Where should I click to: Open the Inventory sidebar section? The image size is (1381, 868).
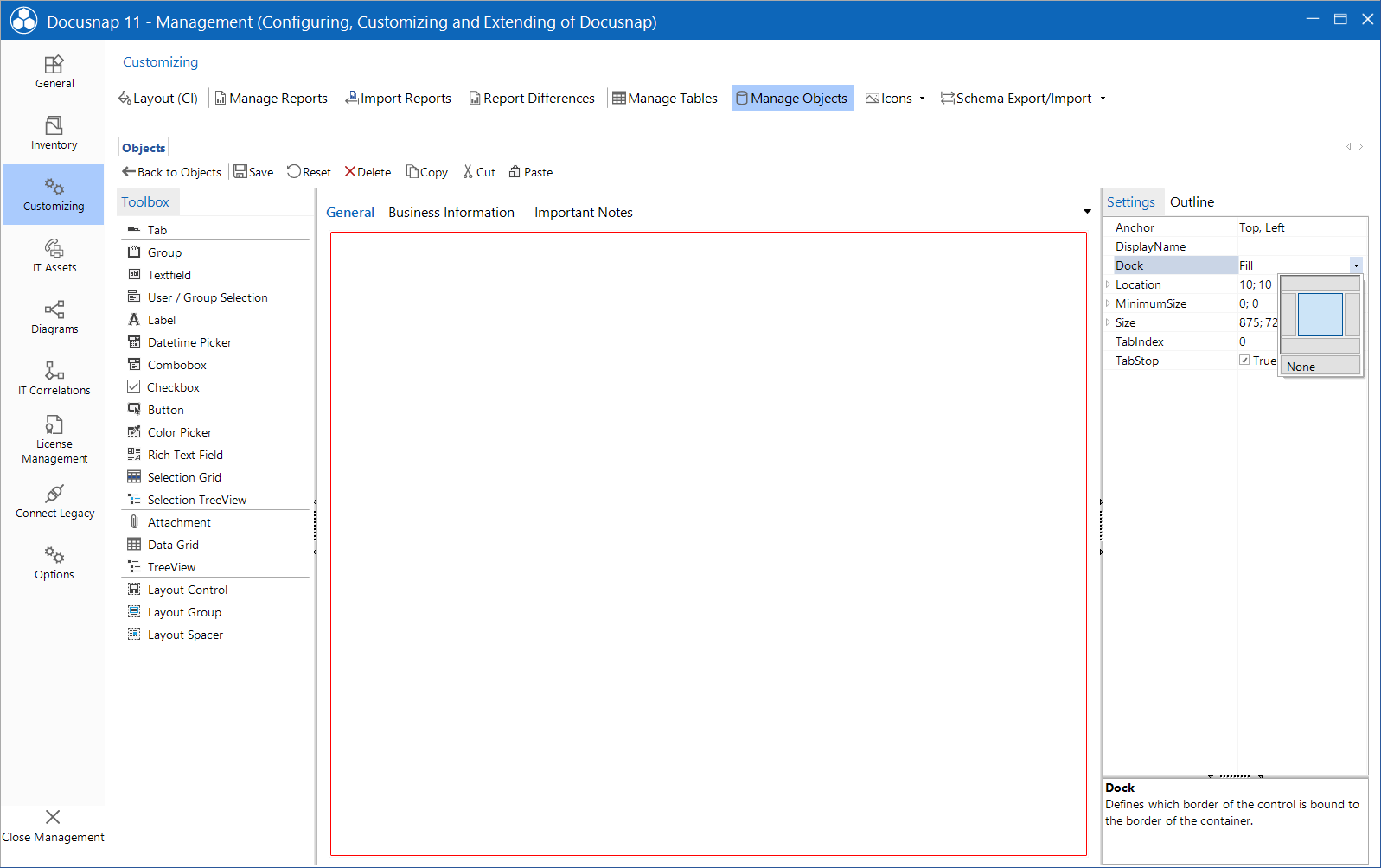[54, 133]
